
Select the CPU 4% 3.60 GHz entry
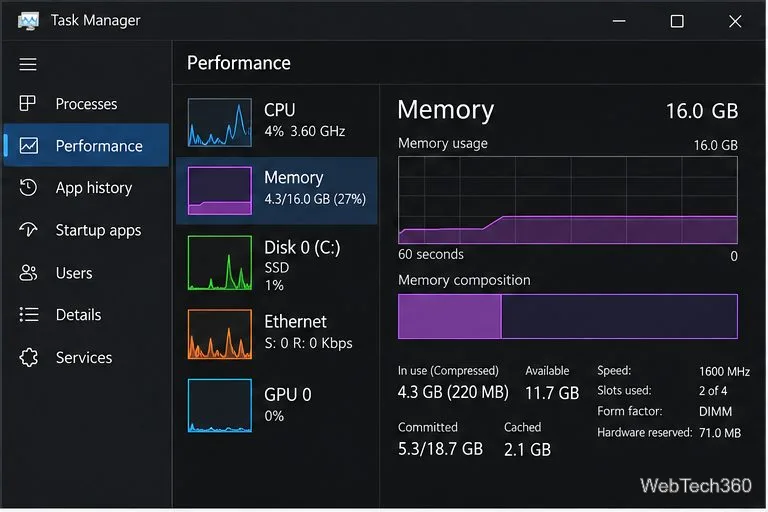pos(277,122)
